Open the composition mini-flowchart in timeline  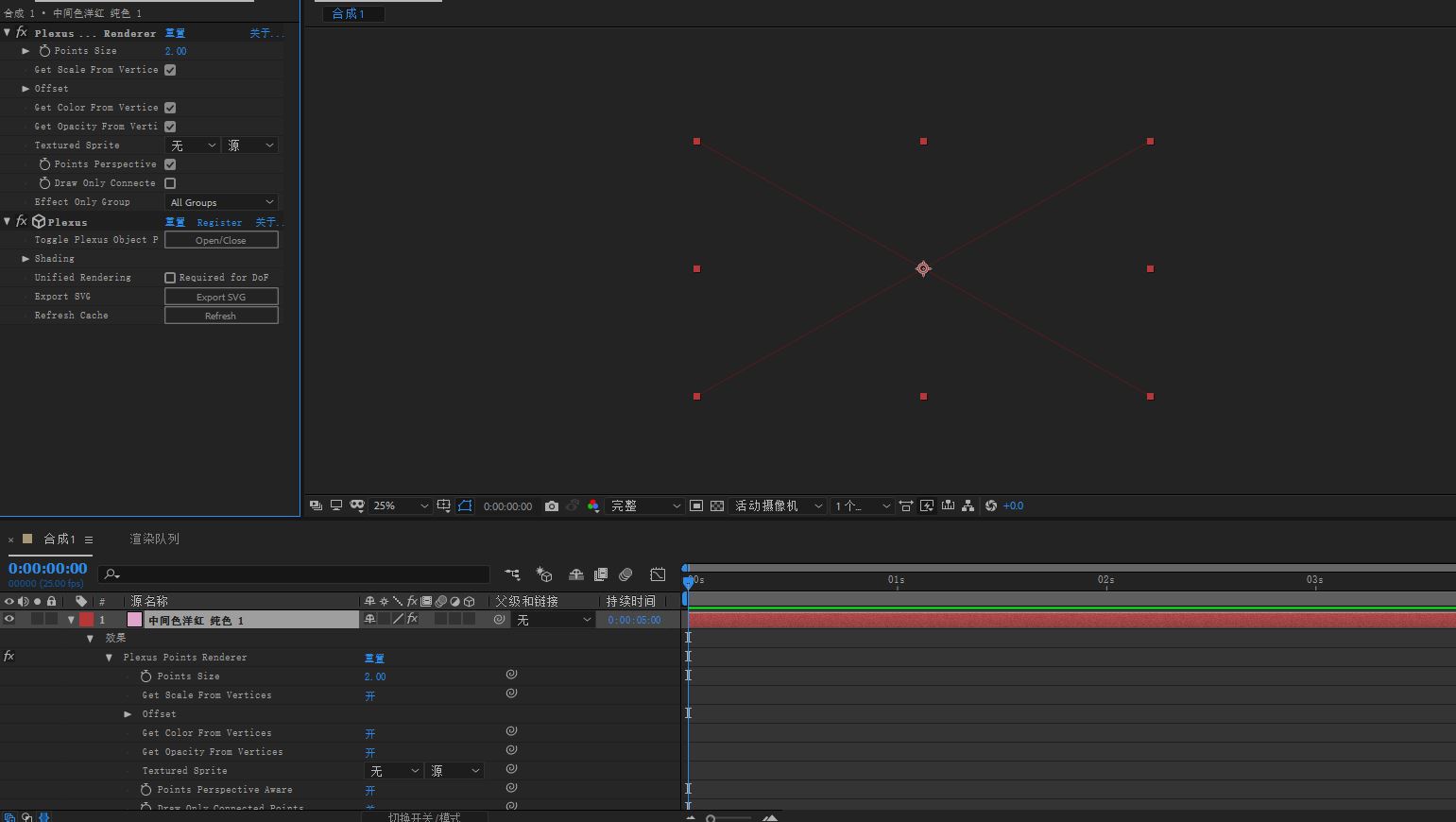[x=512, y=574]
